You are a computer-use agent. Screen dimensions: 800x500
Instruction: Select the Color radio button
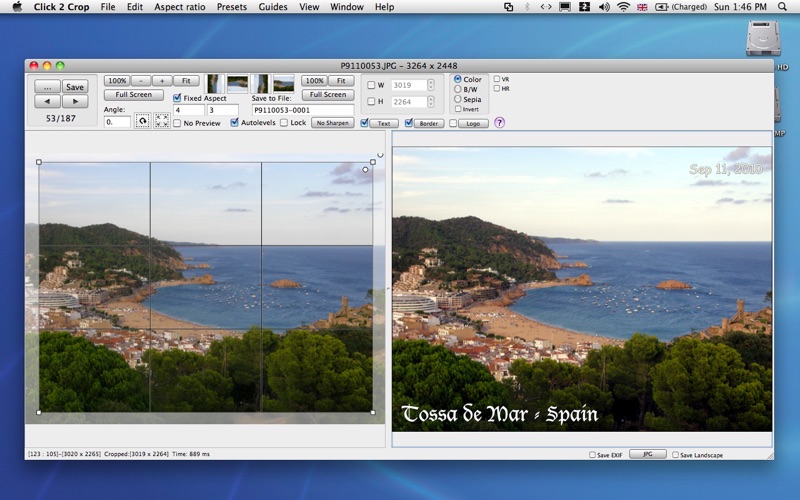tap(458, 79)
